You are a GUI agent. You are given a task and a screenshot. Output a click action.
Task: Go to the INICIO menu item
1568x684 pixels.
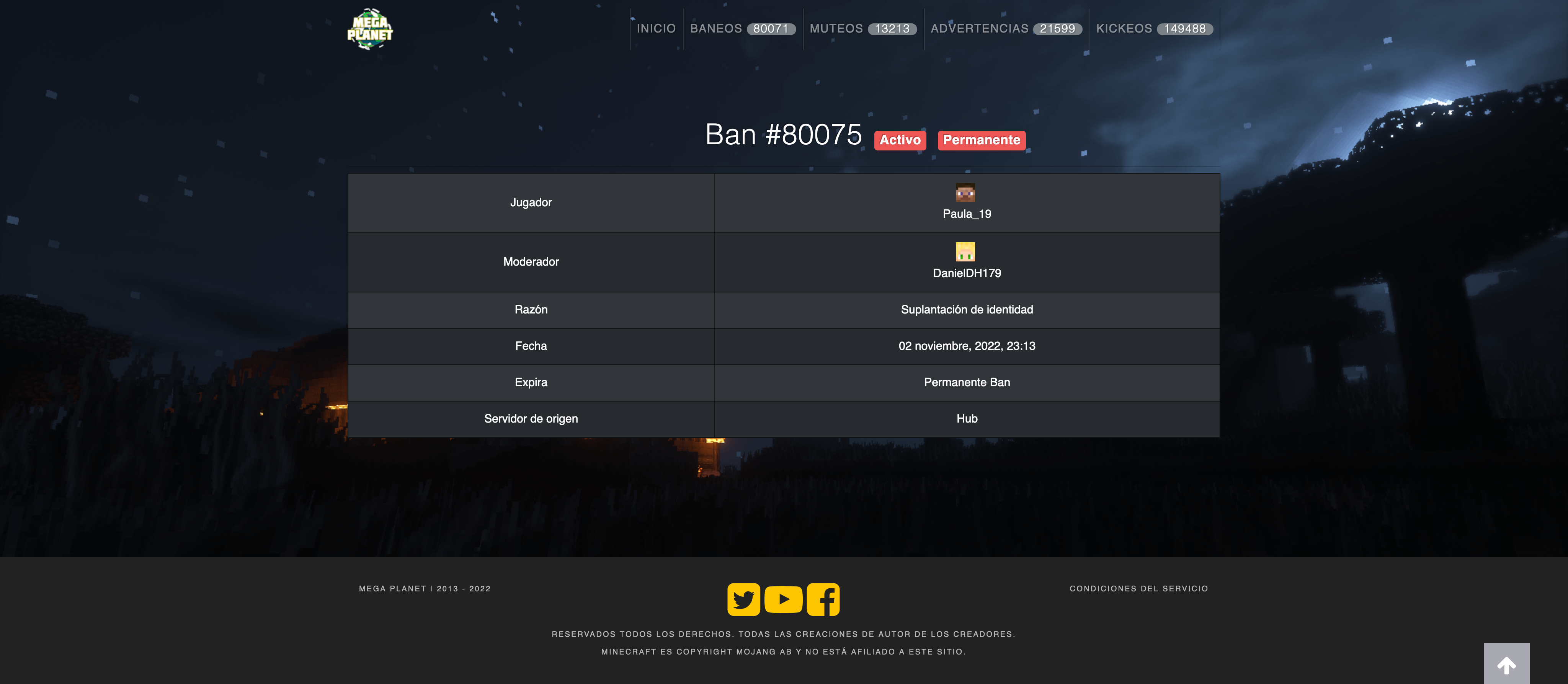[655, 29]
